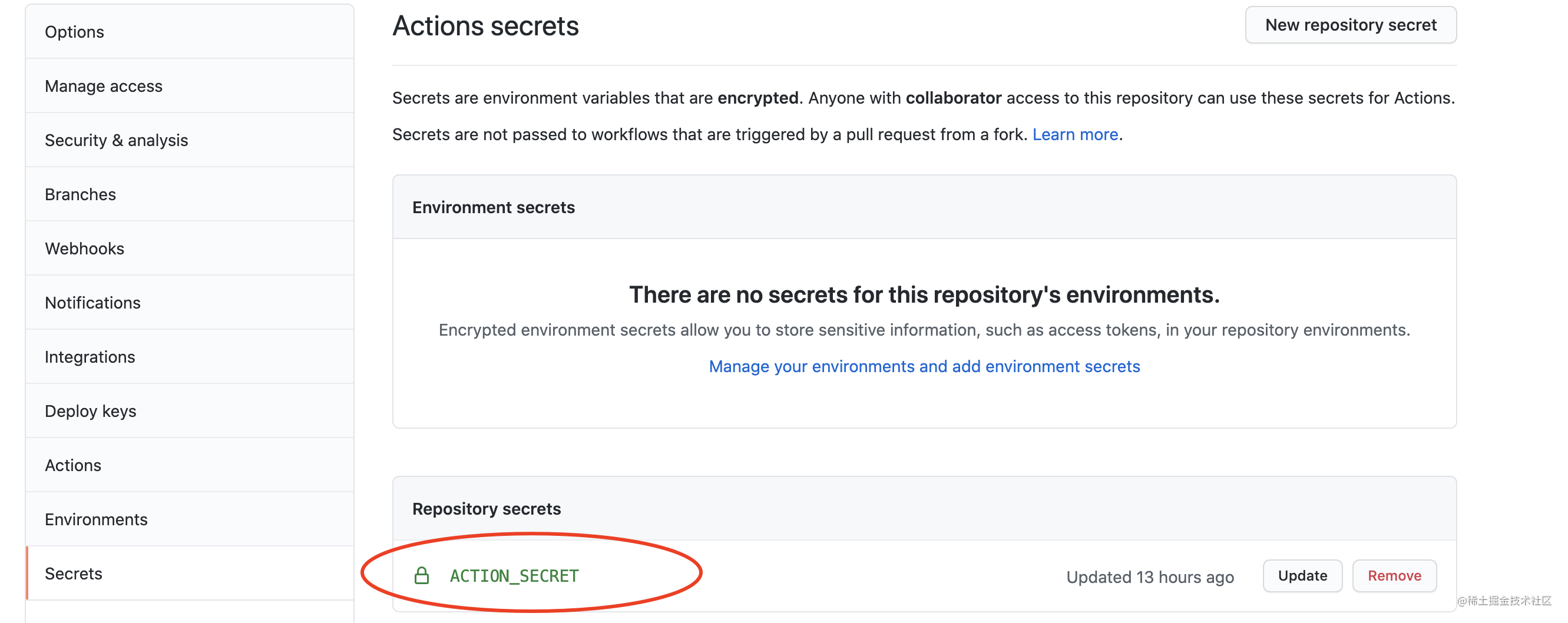The image size is (1568, 623).
Task: Click the lock icon beside ACTION_SECRET
Action: (421, 575)
